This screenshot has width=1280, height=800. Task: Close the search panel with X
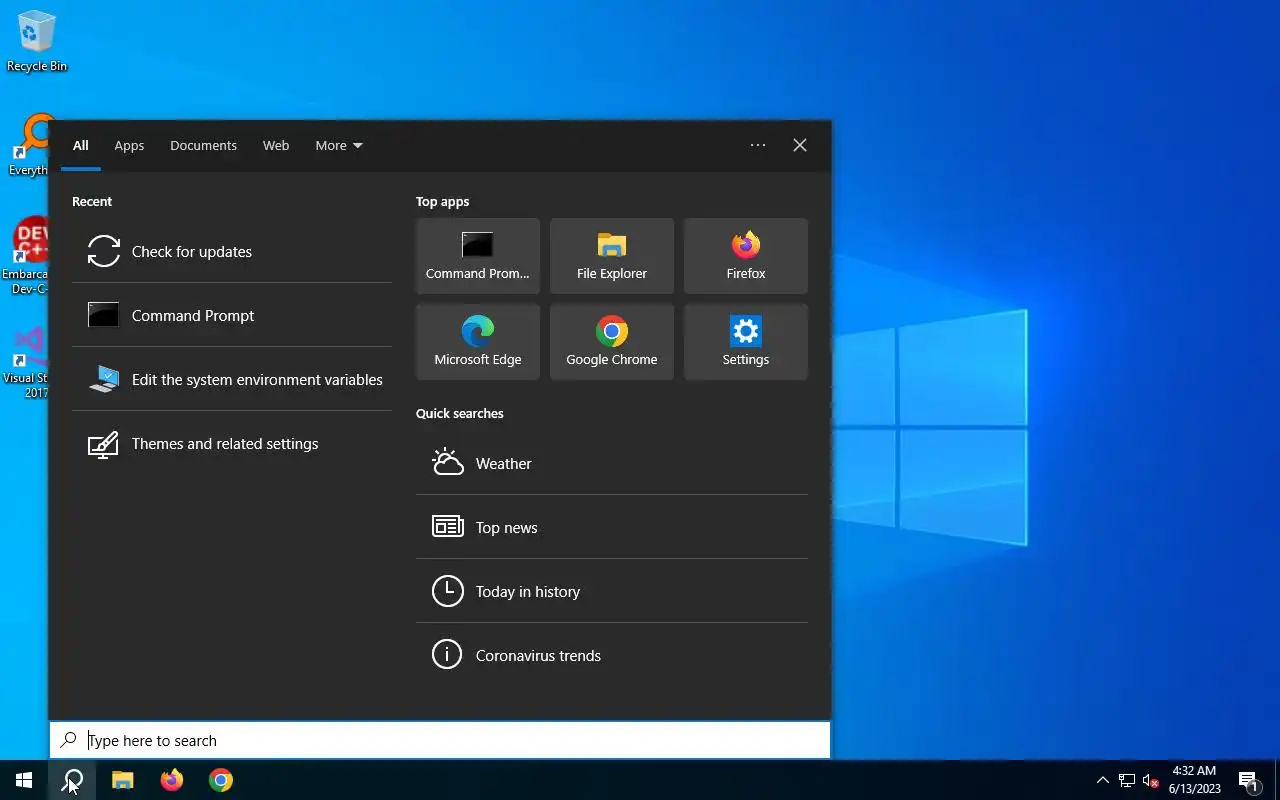800,145
